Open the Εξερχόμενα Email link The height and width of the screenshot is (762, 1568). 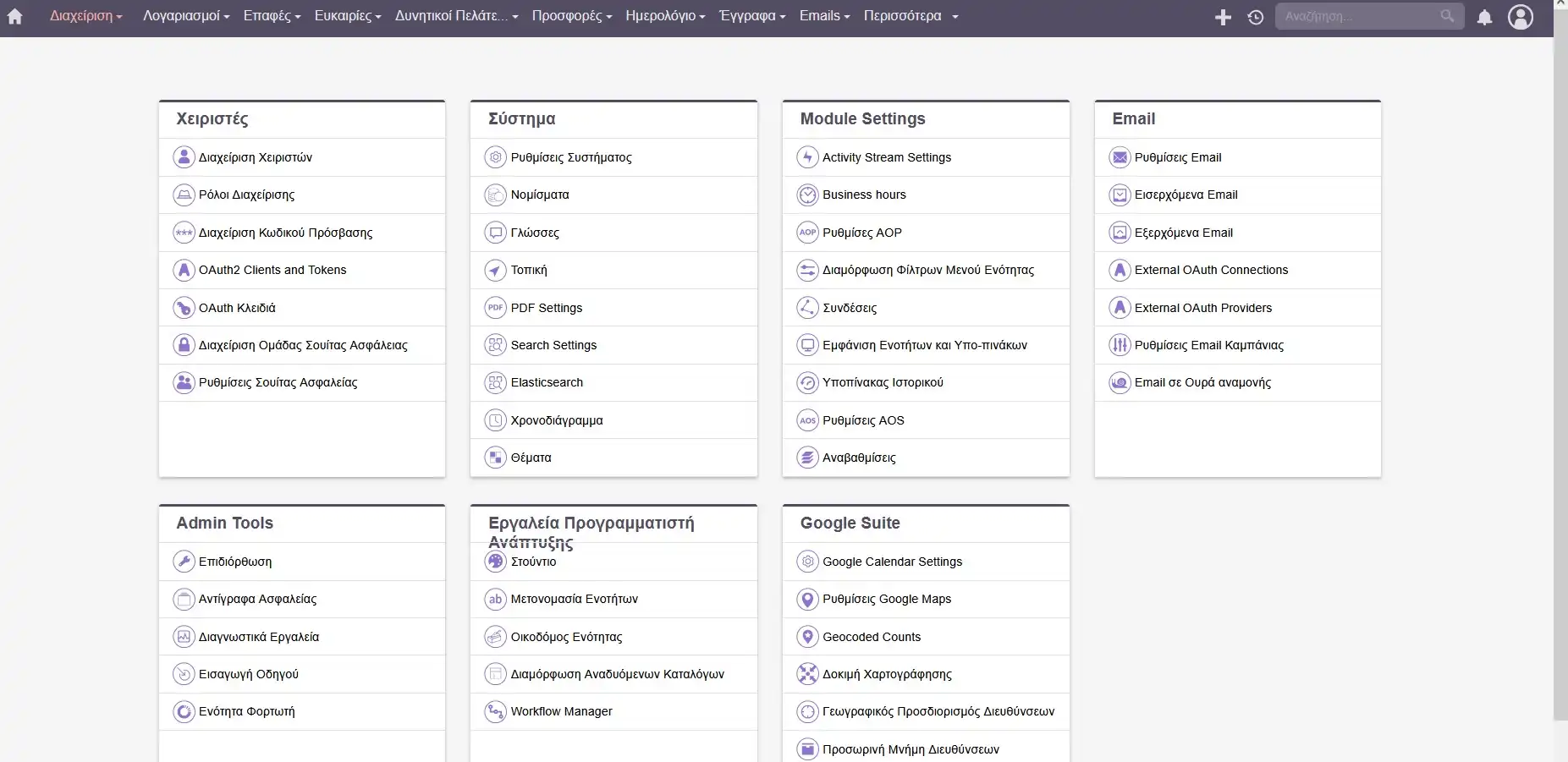pos(1183,233)
